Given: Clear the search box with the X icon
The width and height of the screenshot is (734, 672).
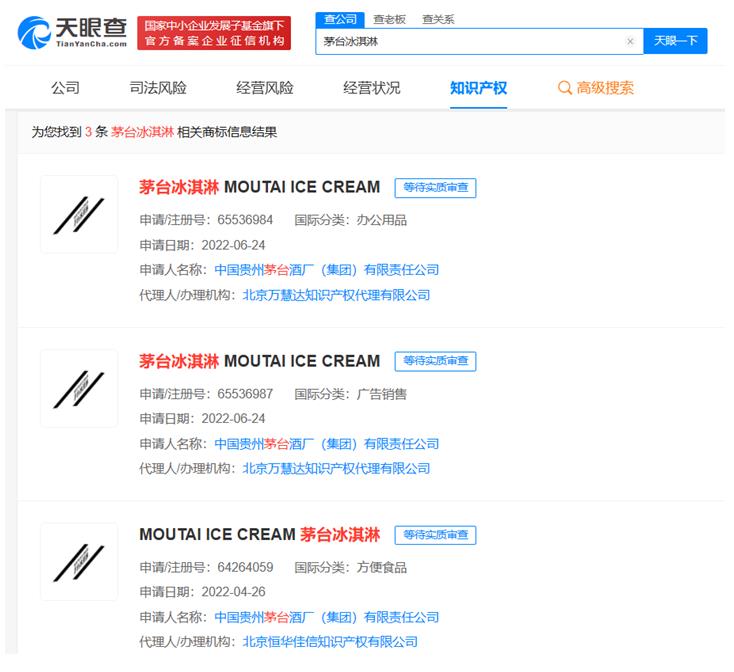Looking at the screenshot, I should click(x=630, y=41).
